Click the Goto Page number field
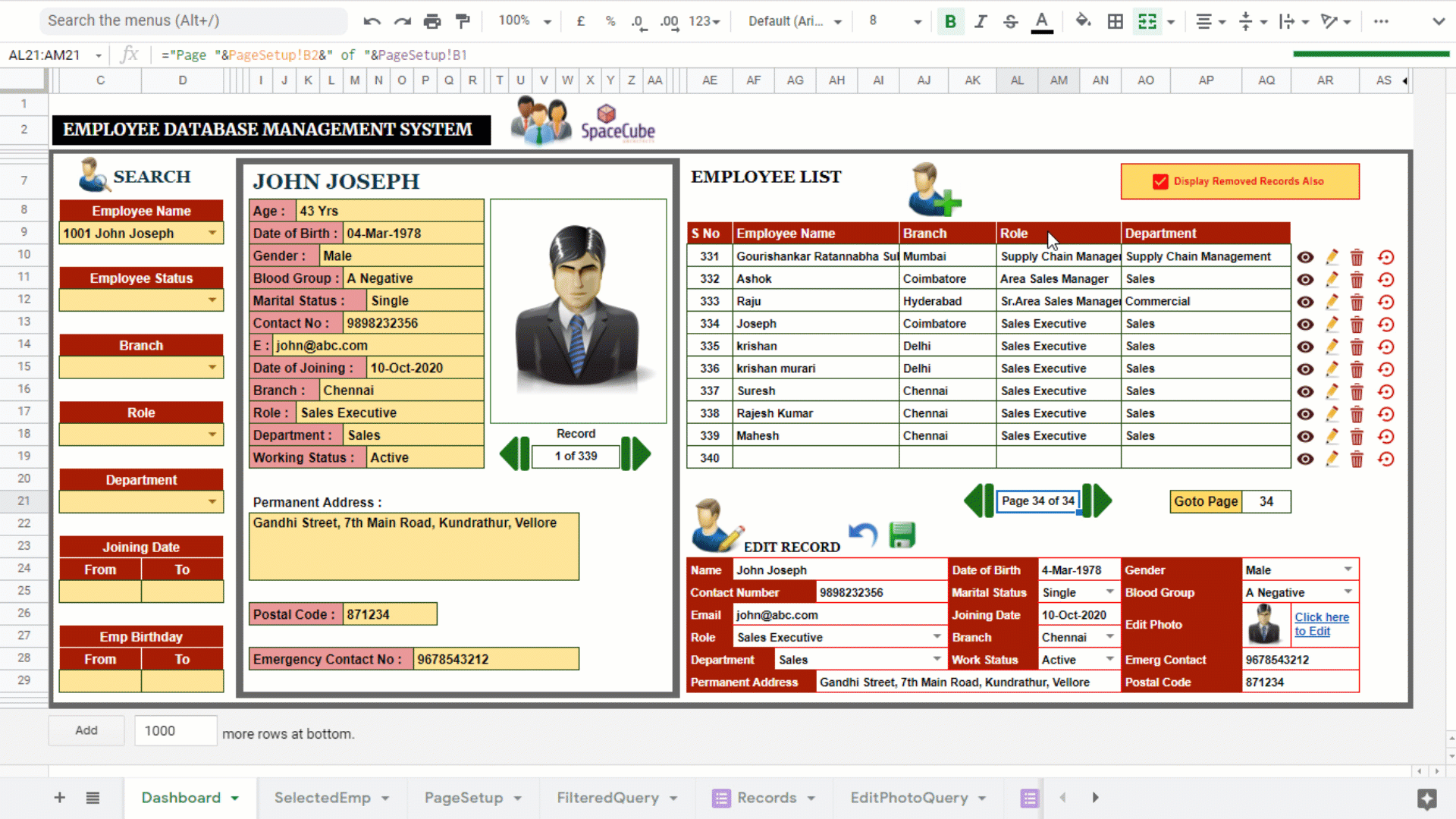 pyautogui.click(x=1266, y=501)
